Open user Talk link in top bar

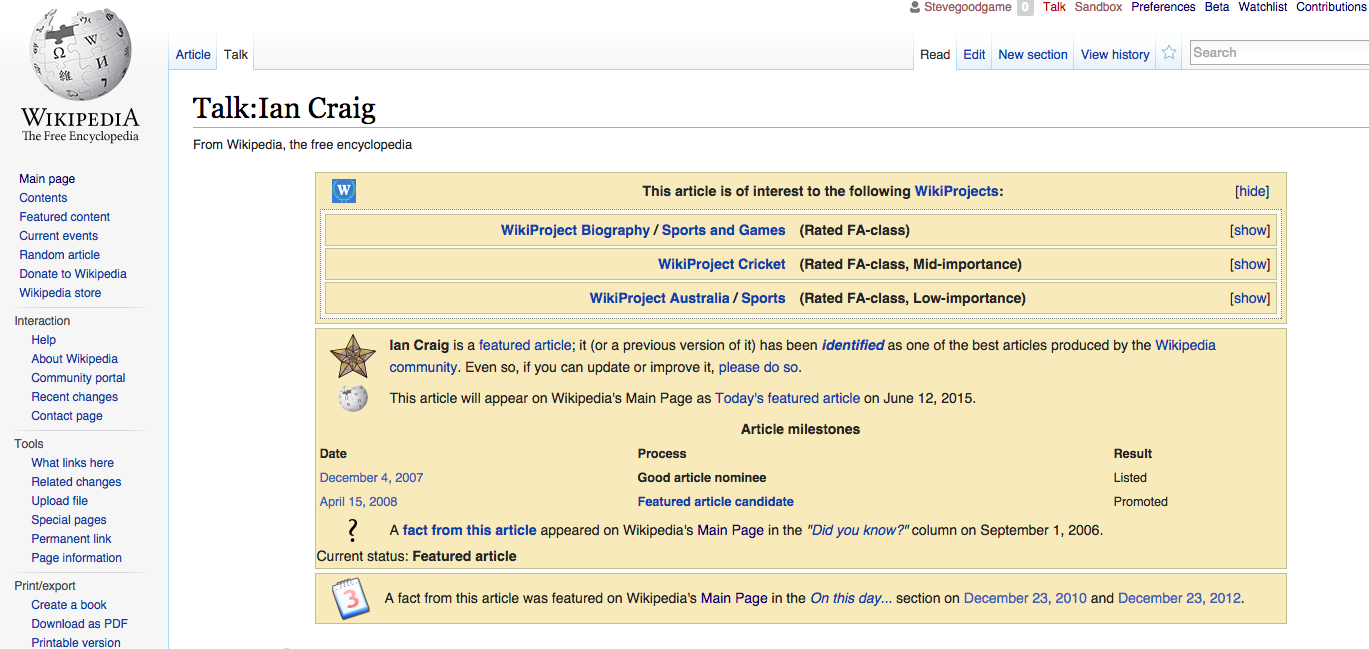pyautogui.click(x=1054, y=7)
